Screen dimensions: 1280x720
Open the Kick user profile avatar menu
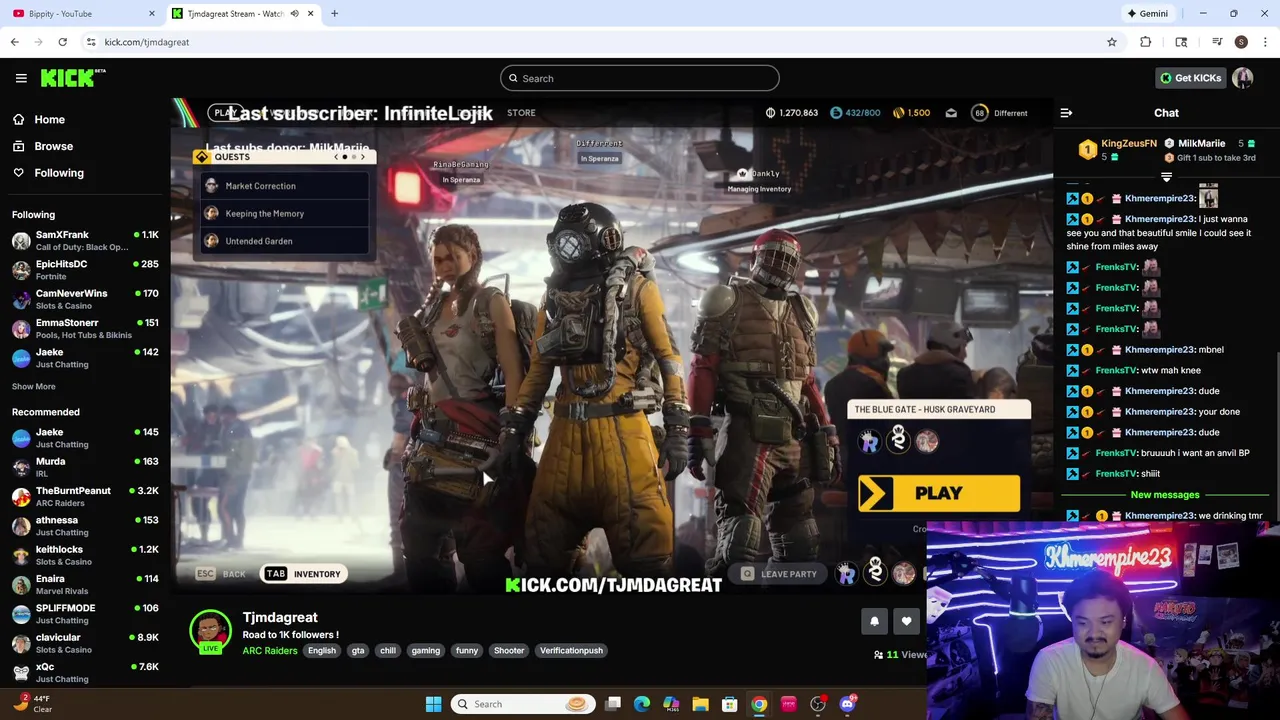tap(1243, 78)
